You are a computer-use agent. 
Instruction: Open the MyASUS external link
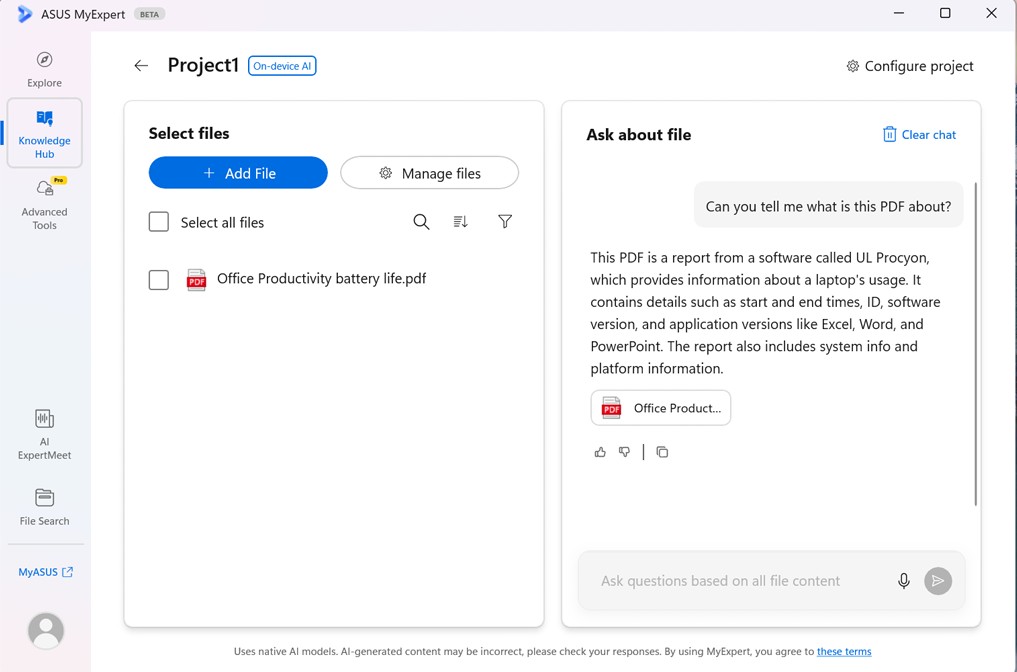click(45, 572)
